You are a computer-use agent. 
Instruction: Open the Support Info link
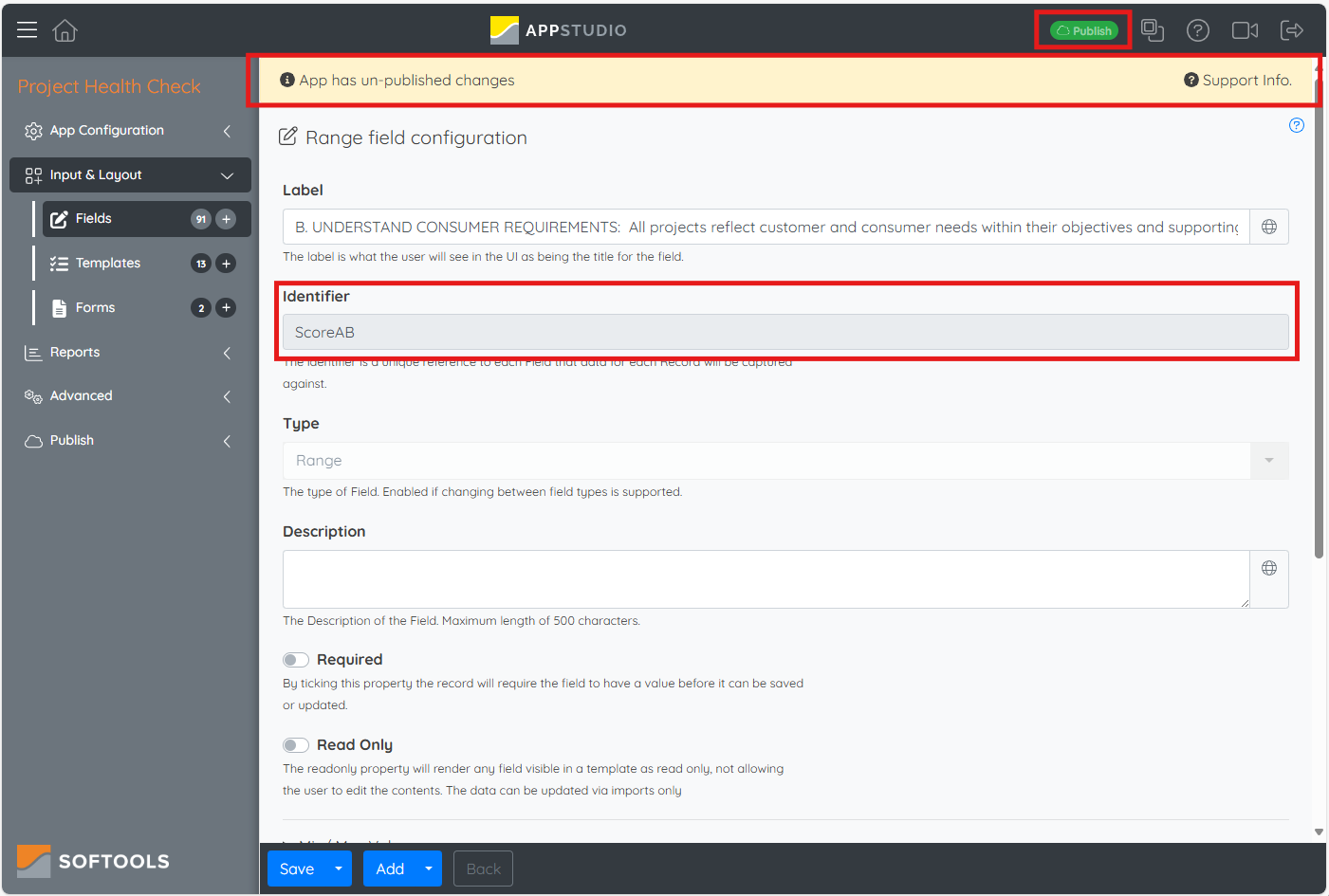[x=1238, y=81]
